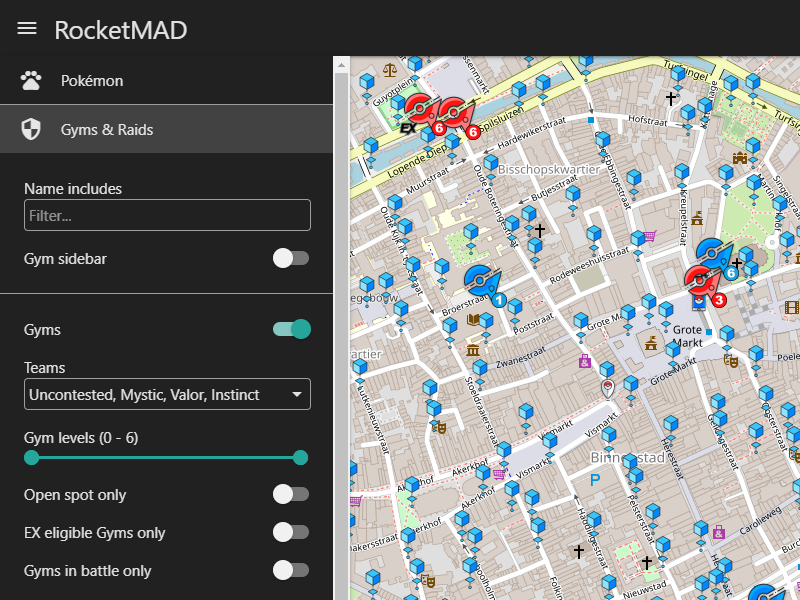Select the blue Mystic gym with badge 6
The height and width of the screenshot is (600, 800).
coord(715,258)
